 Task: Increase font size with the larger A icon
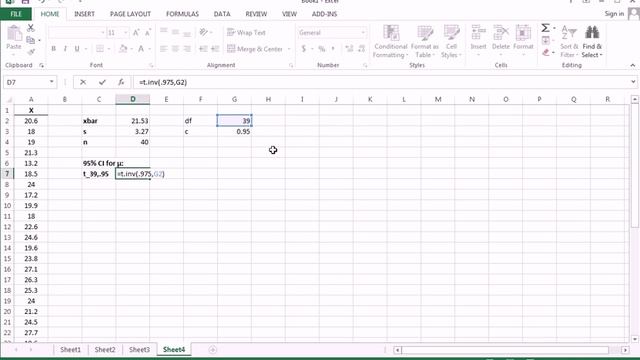[x=136, y=33]
